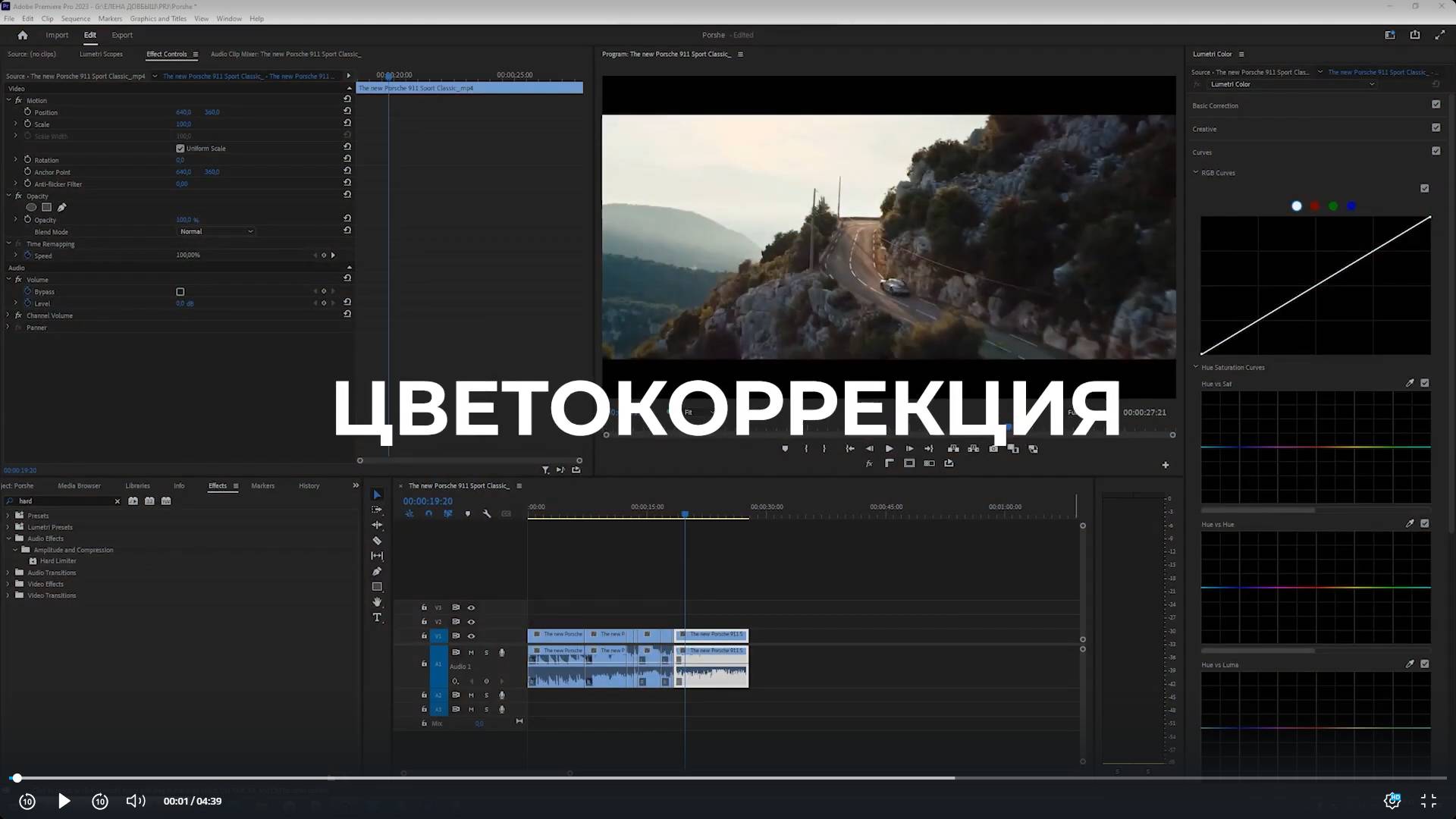
Task: Select the red channel curve swatch
Action: click(x=1315, y=206)
